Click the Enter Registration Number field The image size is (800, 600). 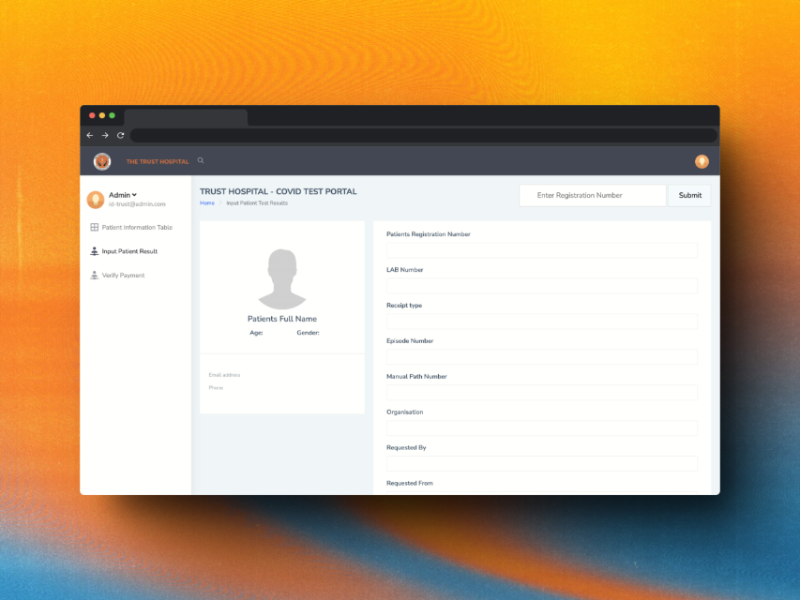pos(592,195)
